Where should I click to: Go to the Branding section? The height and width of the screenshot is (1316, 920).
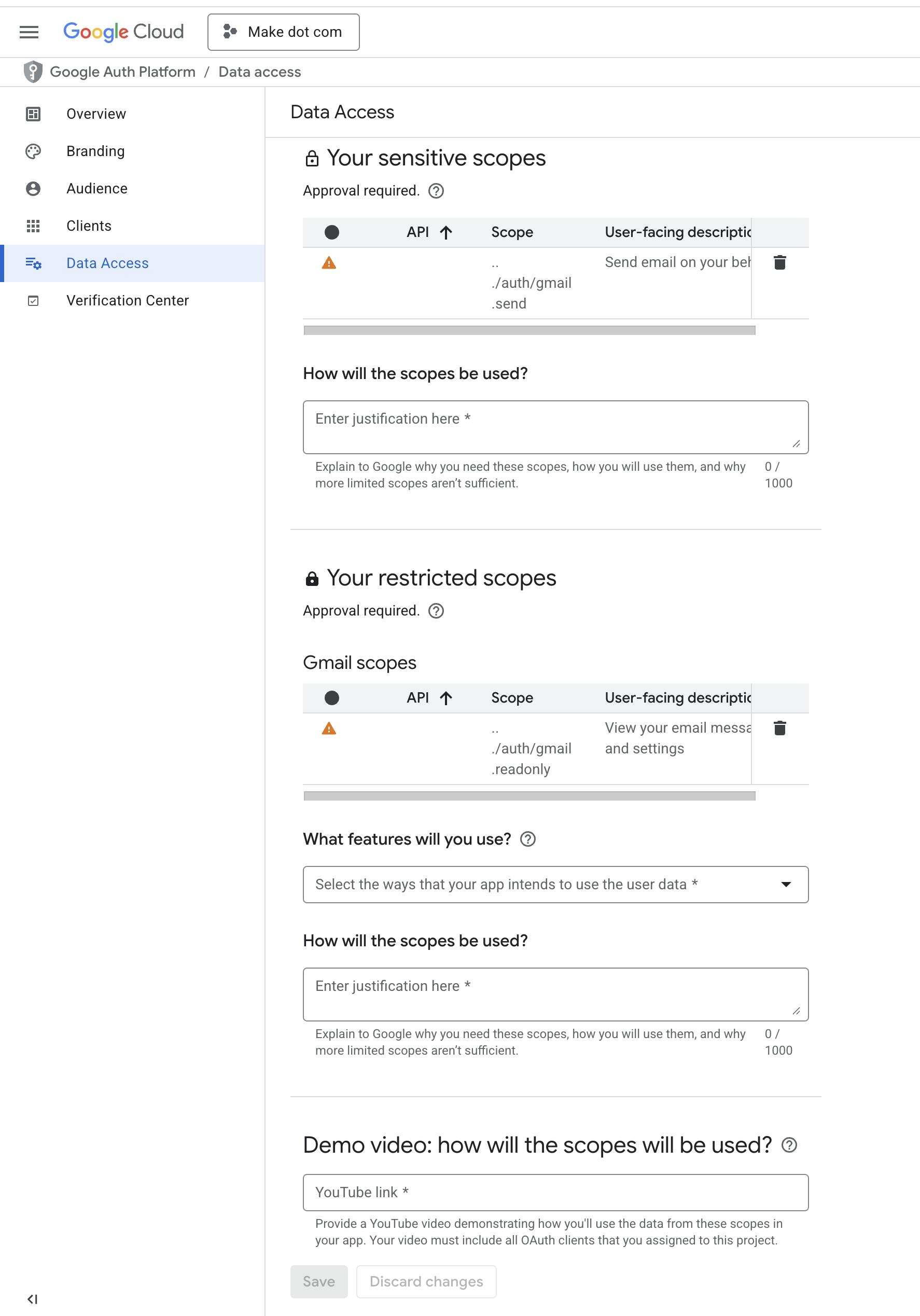(96, 151)
